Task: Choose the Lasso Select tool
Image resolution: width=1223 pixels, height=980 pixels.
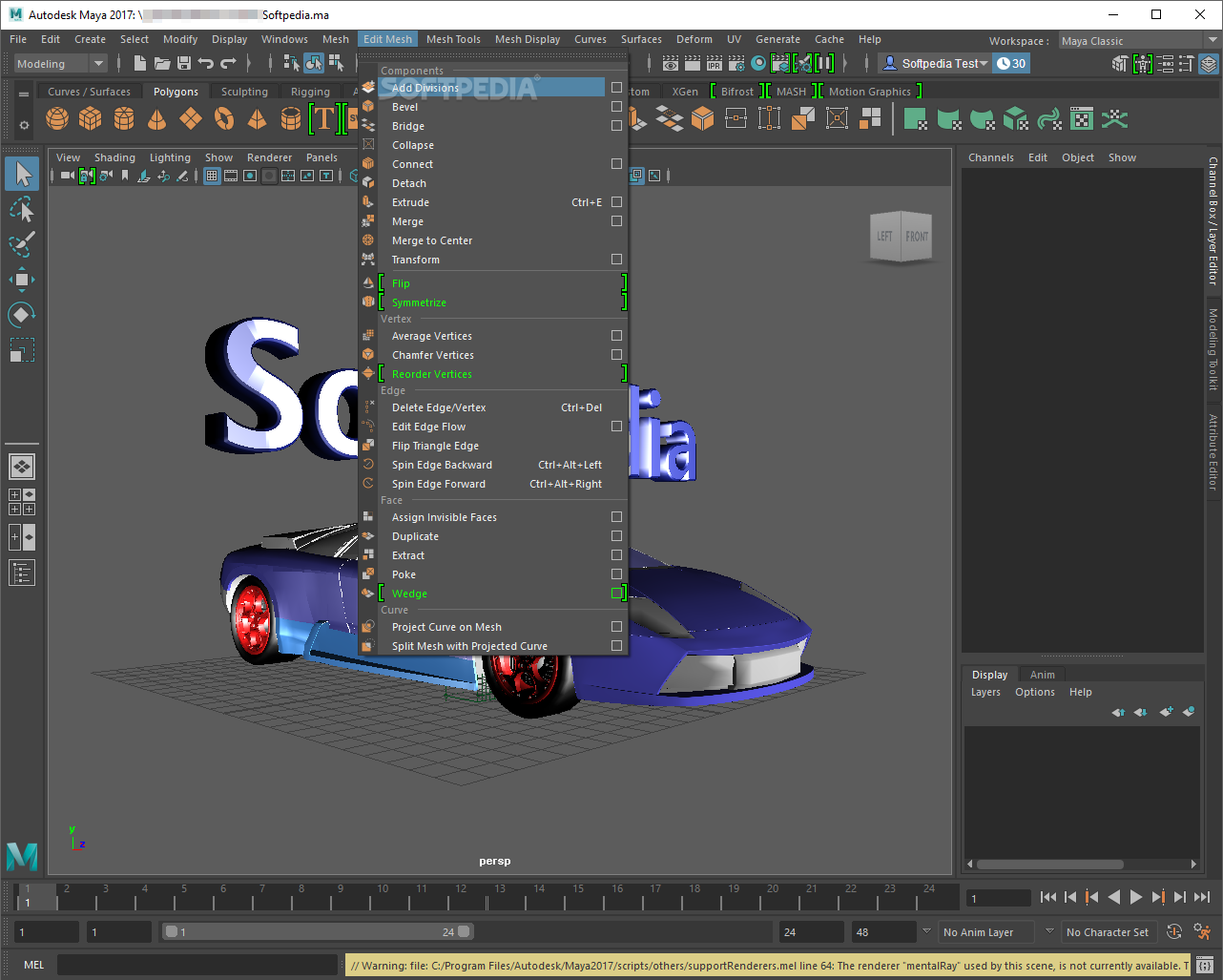Action: click(x=22, y=209)
